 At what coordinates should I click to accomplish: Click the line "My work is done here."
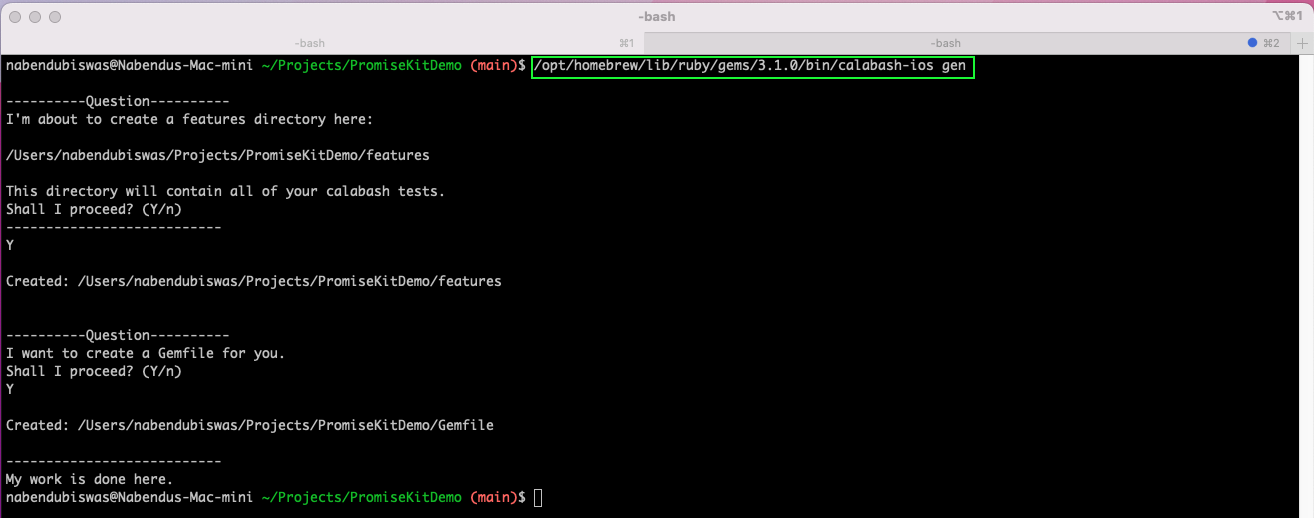(90, 479)
